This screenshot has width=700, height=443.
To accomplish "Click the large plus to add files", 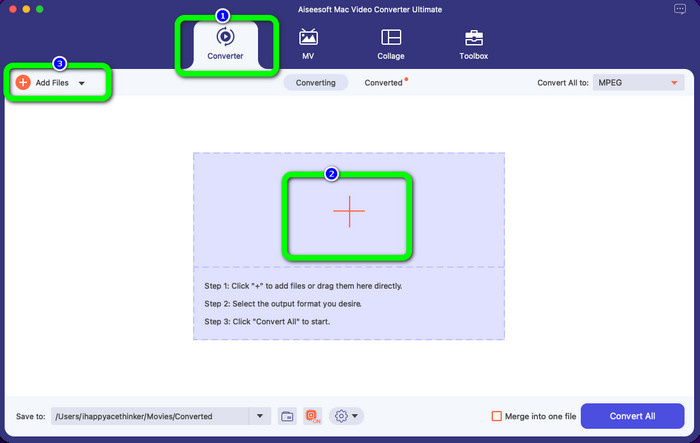I will tap(349, 211).
